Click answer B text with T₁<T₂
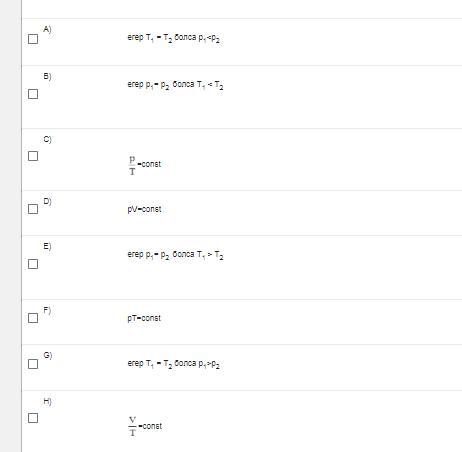 175,85
